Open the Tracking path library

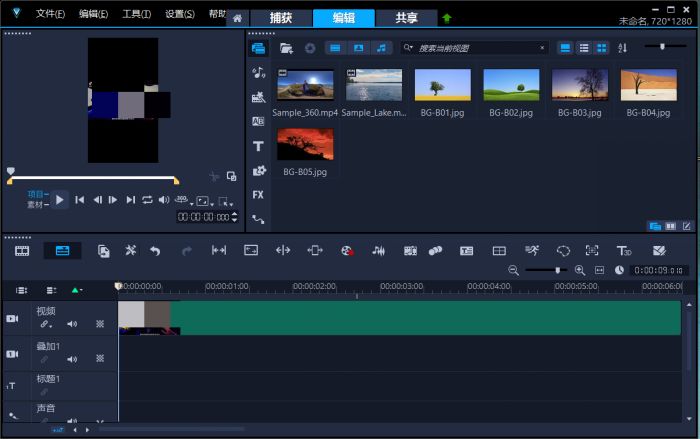tap(258, 219)
